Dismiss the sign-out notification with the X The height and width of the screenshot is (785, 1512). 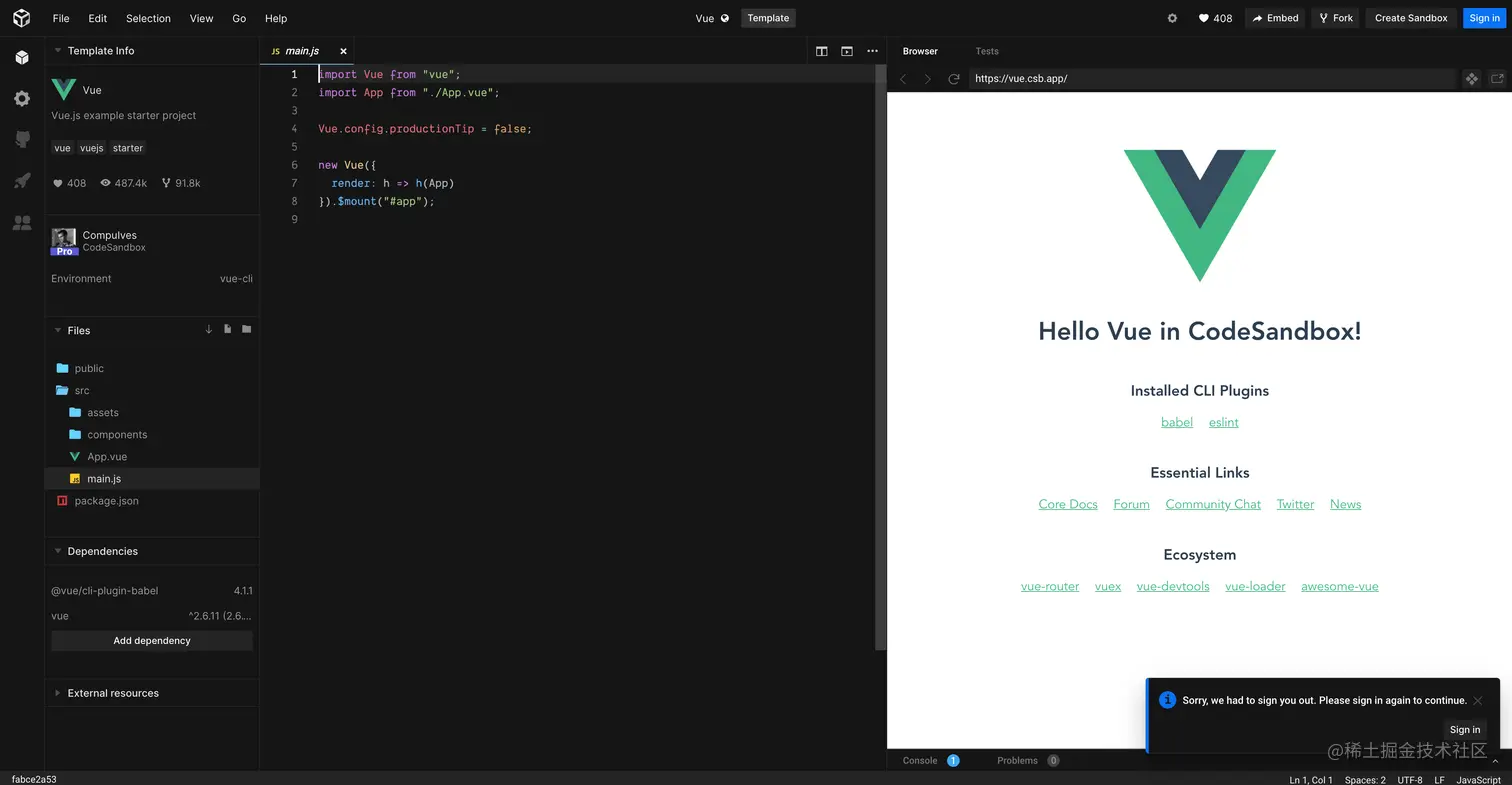coord(1478,700)
